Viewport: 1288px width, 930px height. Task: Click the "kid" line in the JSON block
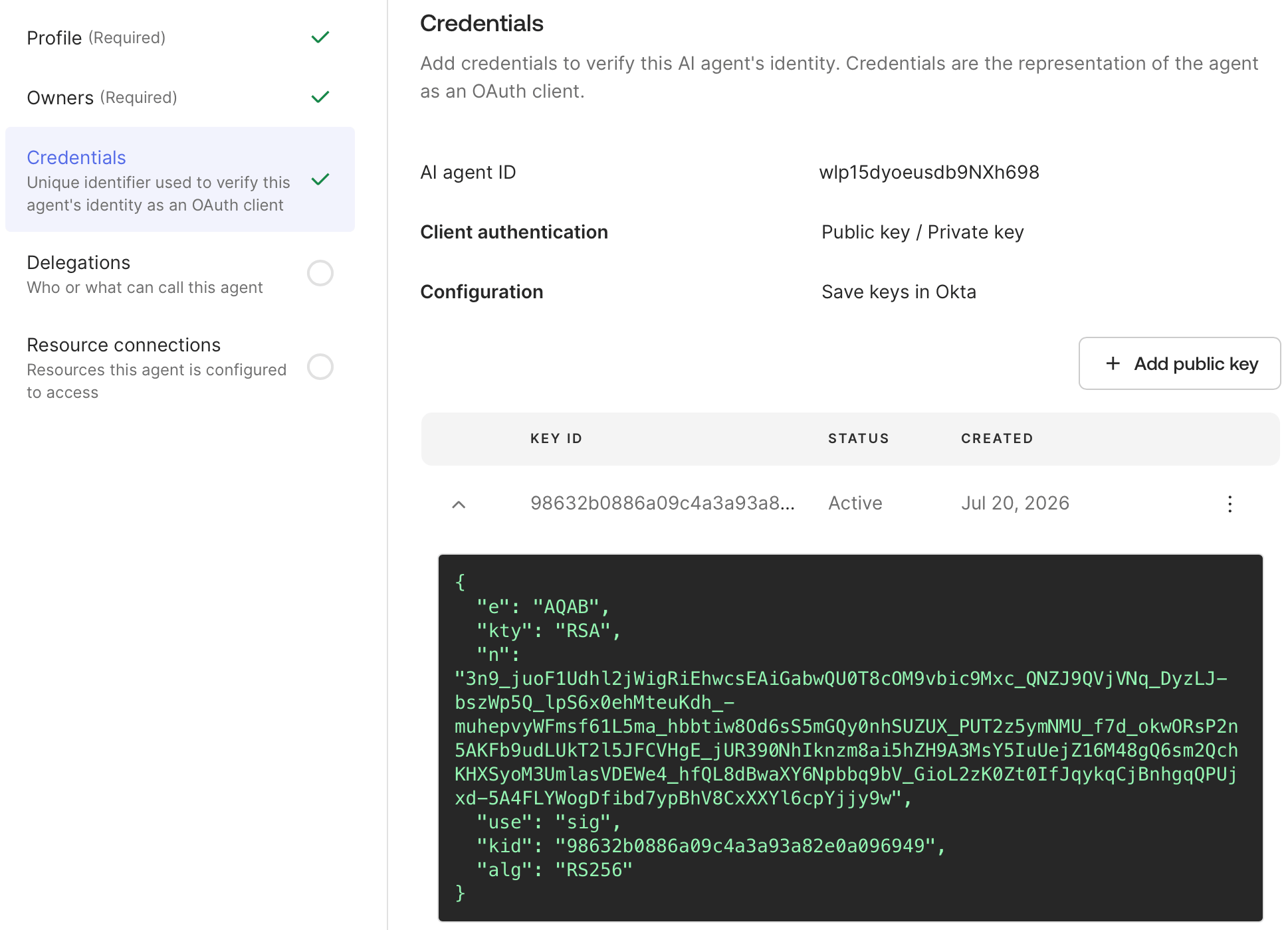click(711, 846)
